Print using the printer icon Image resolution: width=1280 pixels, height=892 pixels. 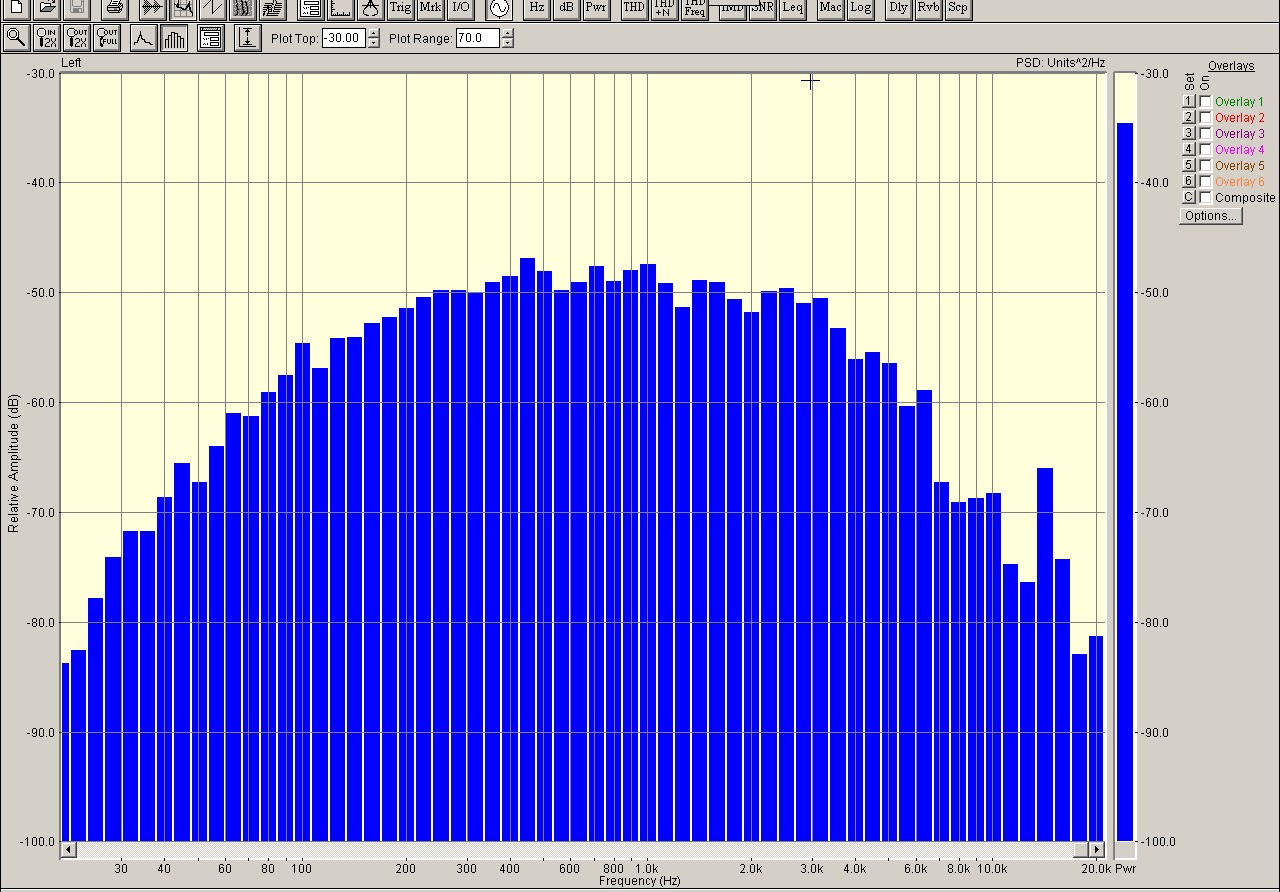(114, 8)
